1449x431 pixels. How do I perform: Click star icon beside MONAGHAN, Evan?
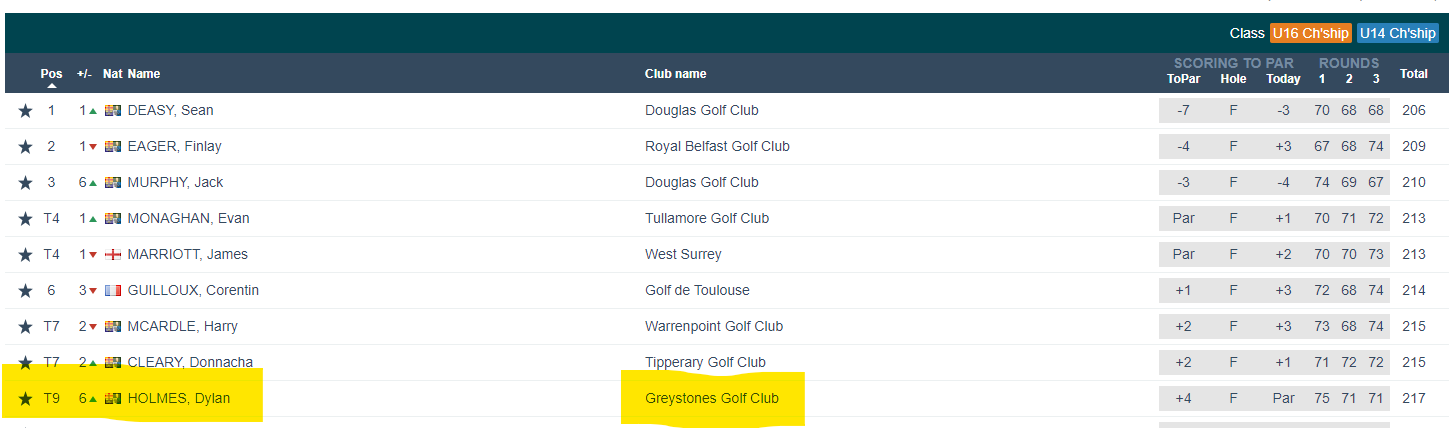click(x=25, y=219)
